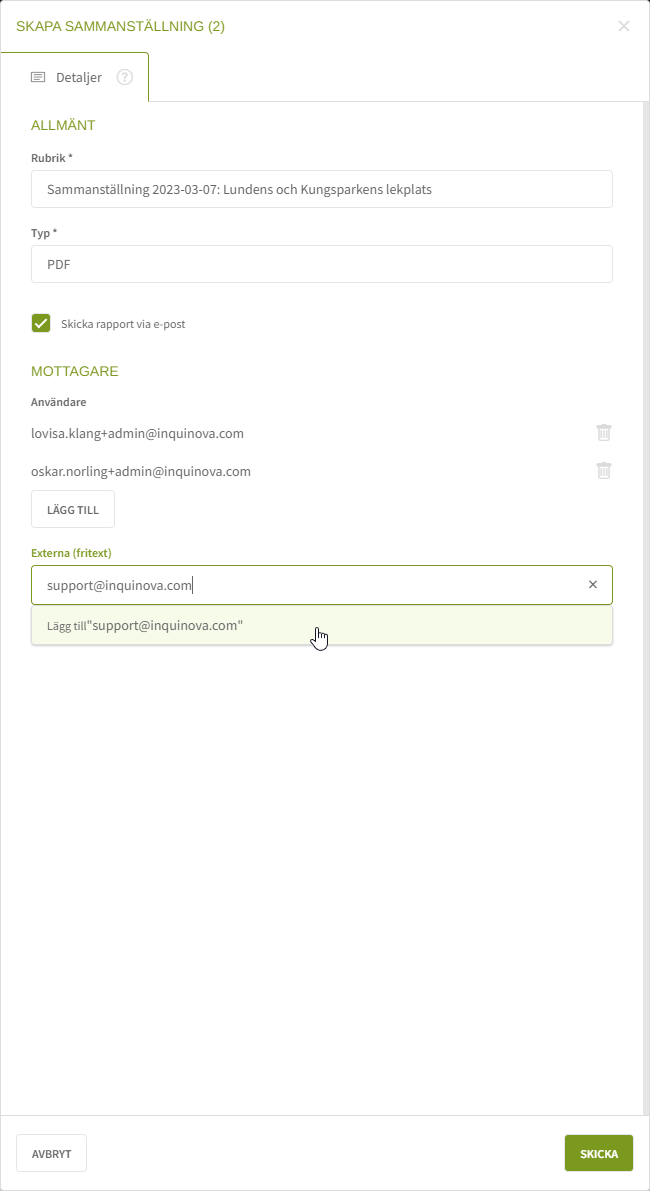Click the Skicka rapport via e-post label

point(123,324)
